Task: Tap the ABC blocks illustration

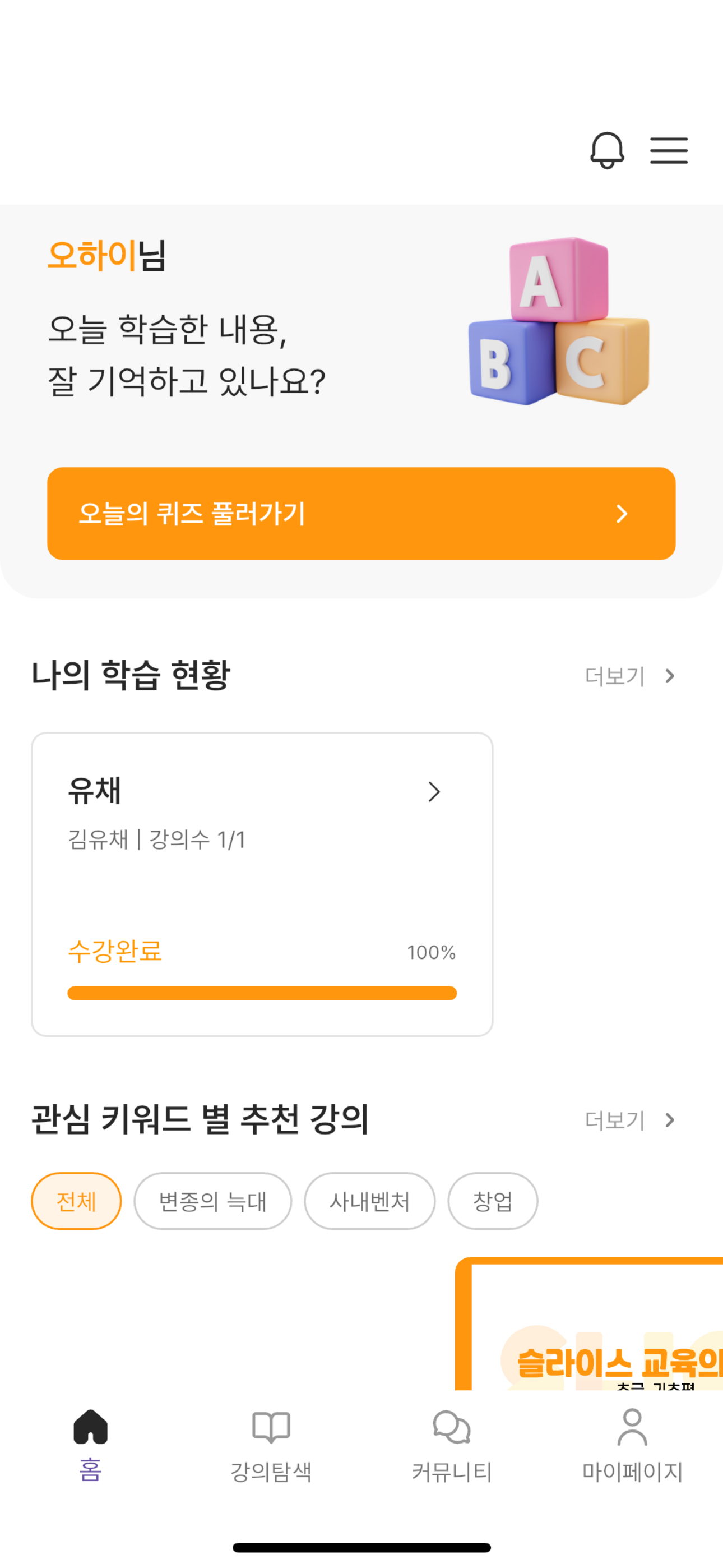Action: (x=559, y=321)
